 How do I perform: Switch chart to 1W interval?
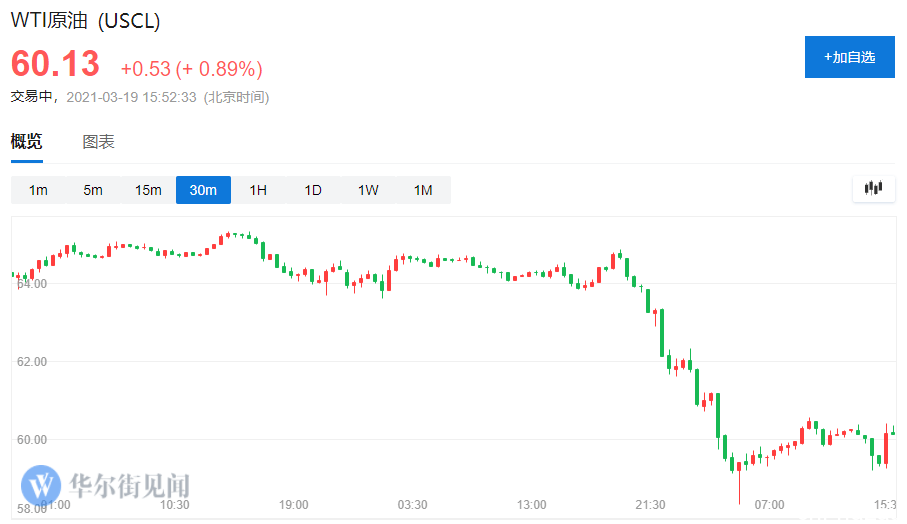coord(368,190)
